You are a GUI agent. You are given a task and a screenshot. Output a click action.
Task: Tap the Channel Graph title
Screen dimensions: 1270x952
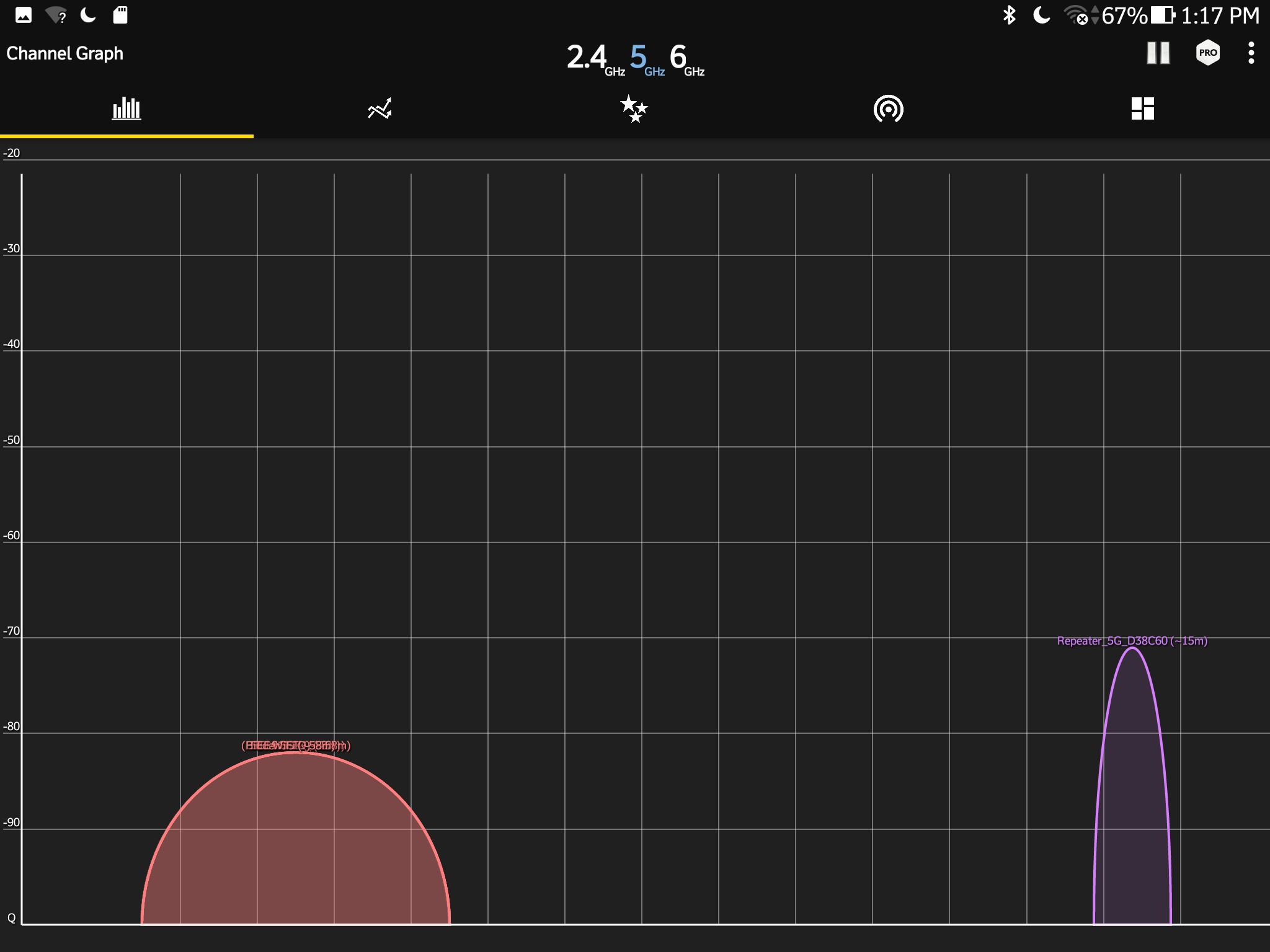pos(65,54)
